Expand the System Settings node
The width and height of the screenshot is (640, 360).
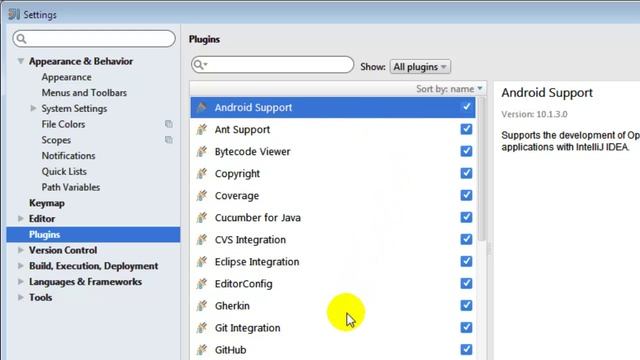pos(33,108)
